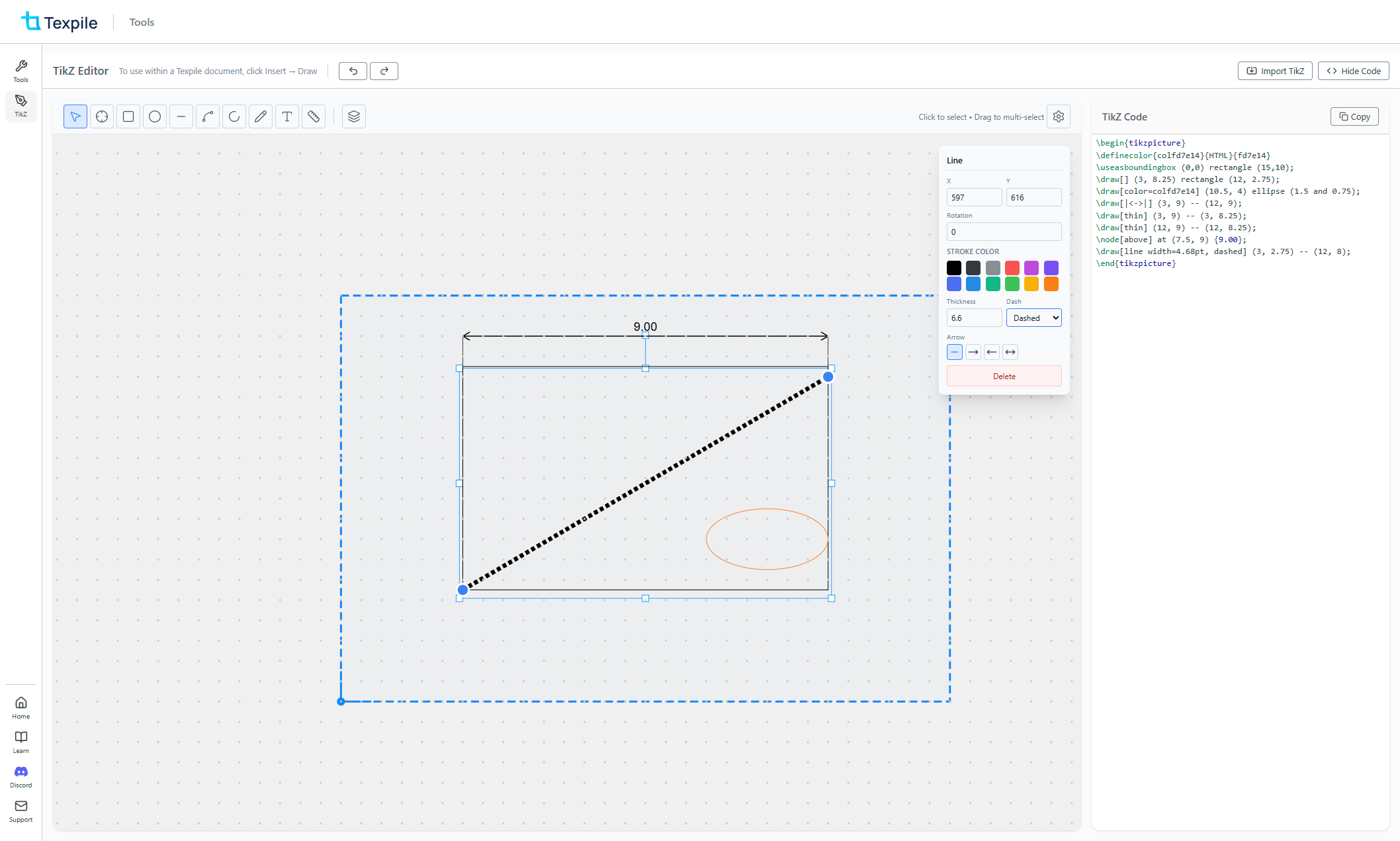The width and height of the screenshot is (1400, 841).
Task: Pick the black stroke color
Action: tap(954, 268)
